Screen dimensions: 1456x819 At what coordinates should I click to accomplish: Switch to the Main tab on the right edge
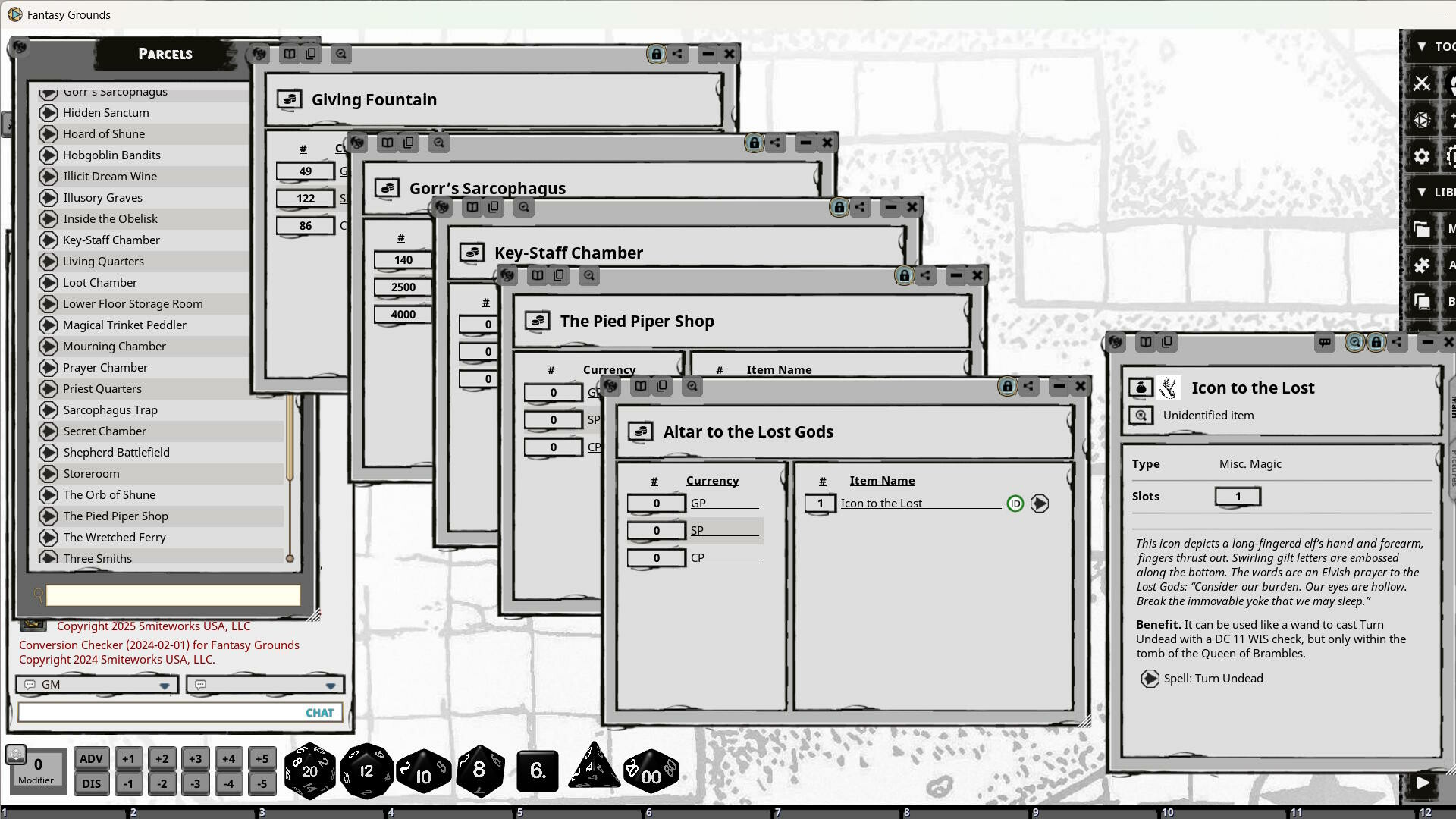click(x=1451, y=408)
